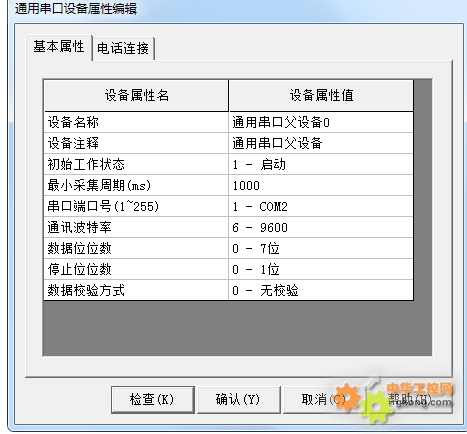Select the 基本属性 tab
This screenshot has height=434, width=467.
coord(59,47)
